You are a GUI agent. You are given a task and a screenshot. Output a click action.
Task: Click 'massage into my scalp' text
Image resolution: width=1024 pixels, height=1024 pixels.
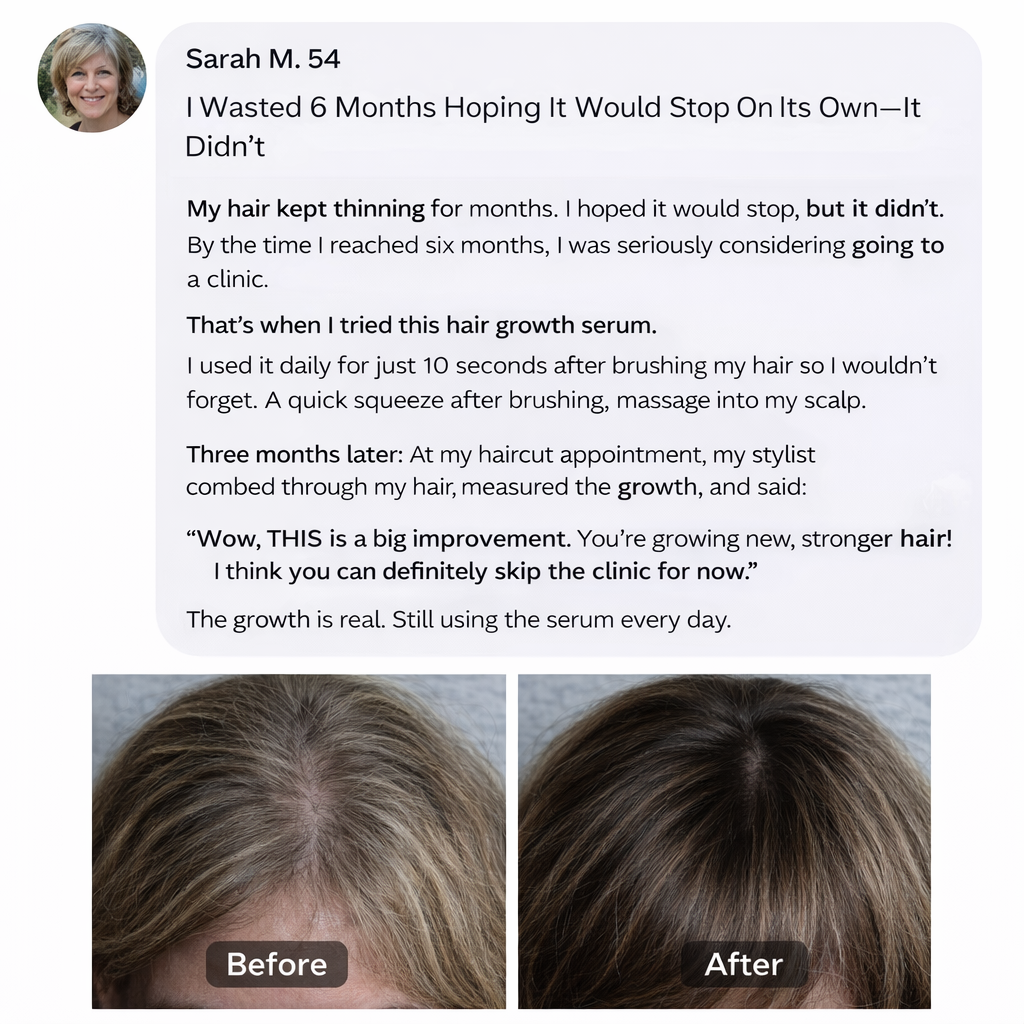click(741, 400)
